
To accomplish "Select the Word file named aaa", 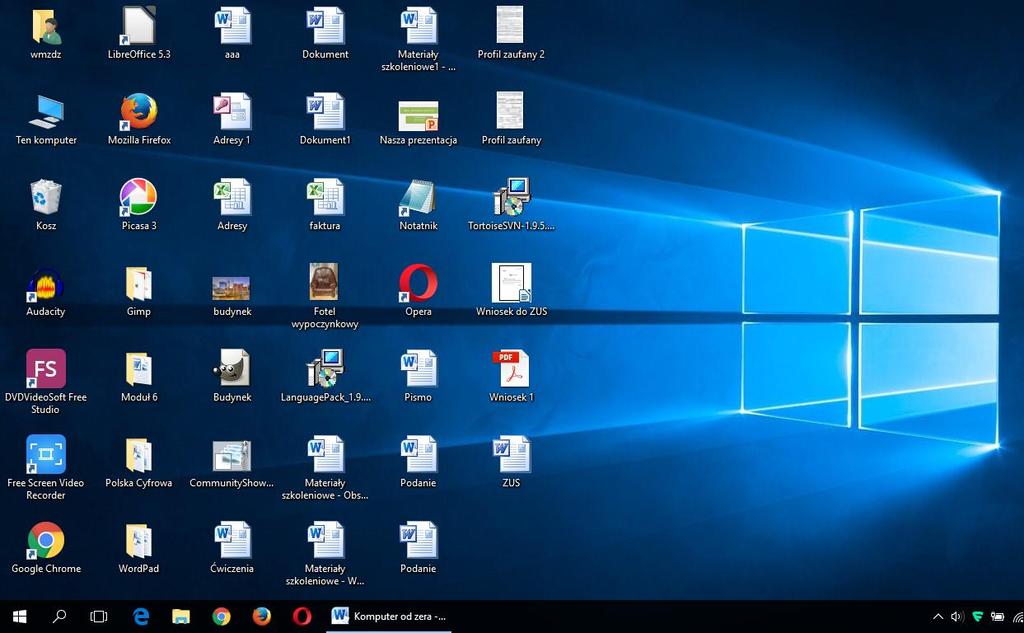I will (232, 26).
